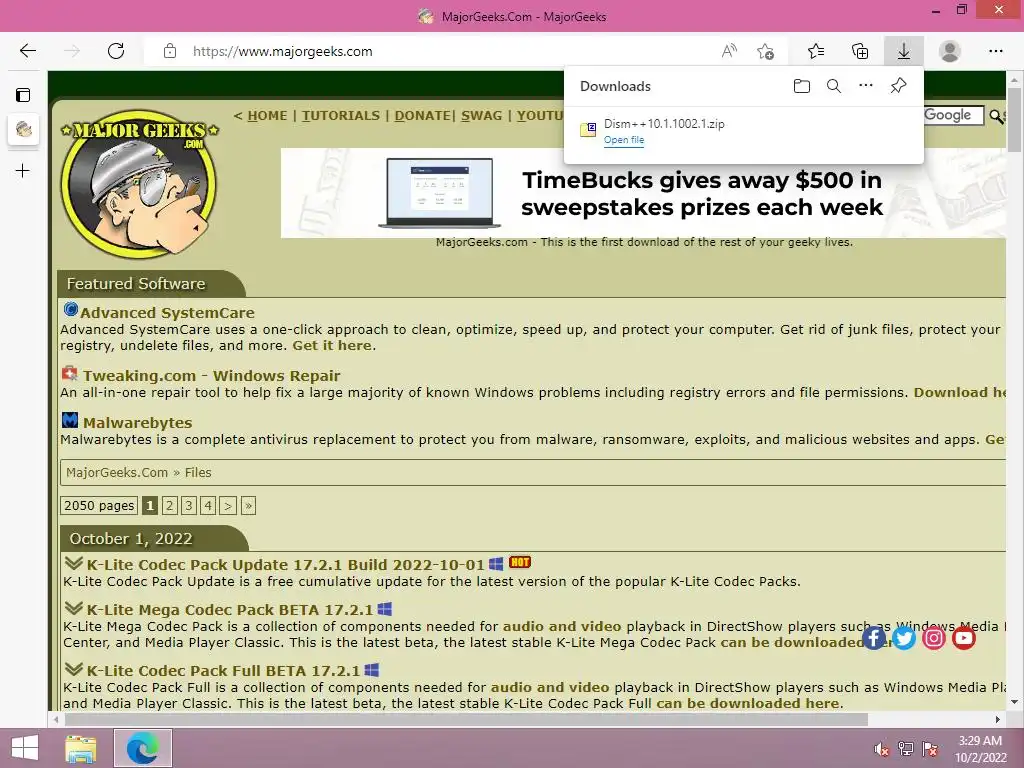Click Open file under Dism++ download

point(624,140)
